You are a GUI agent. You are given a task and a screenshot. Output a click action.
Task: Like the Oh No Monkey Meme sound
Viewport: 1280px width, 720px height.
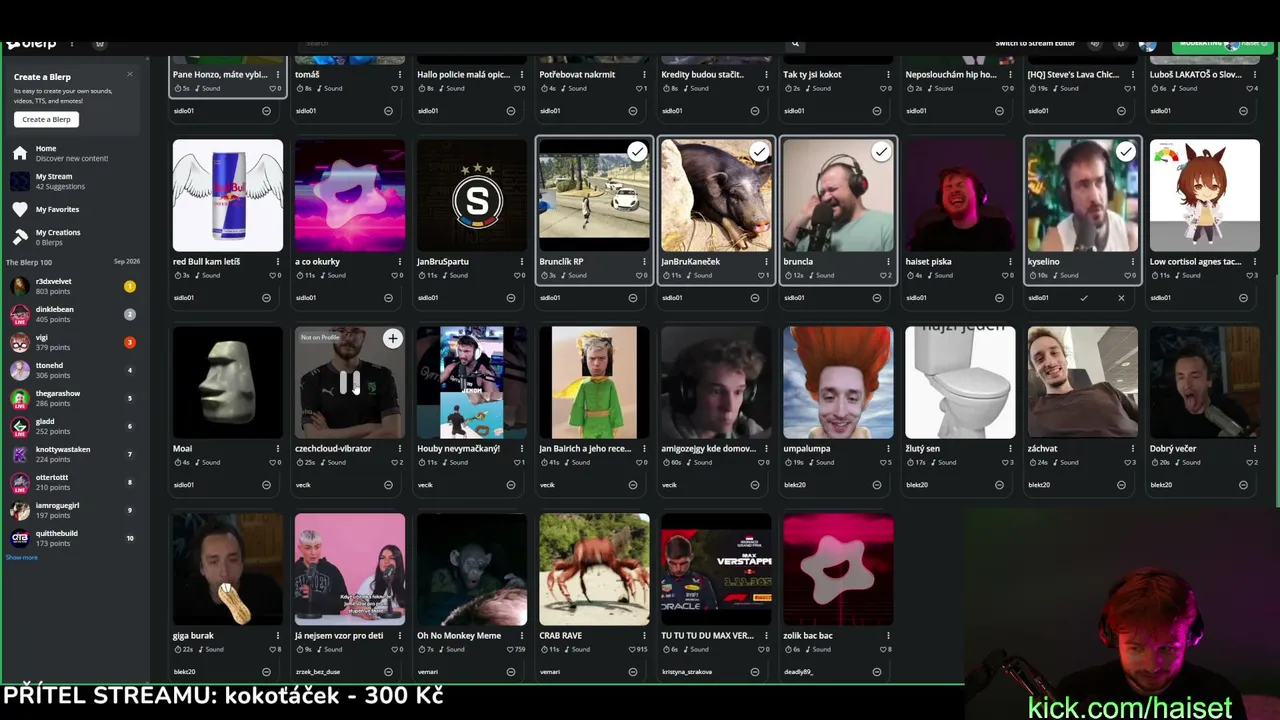tap(512, 649)
